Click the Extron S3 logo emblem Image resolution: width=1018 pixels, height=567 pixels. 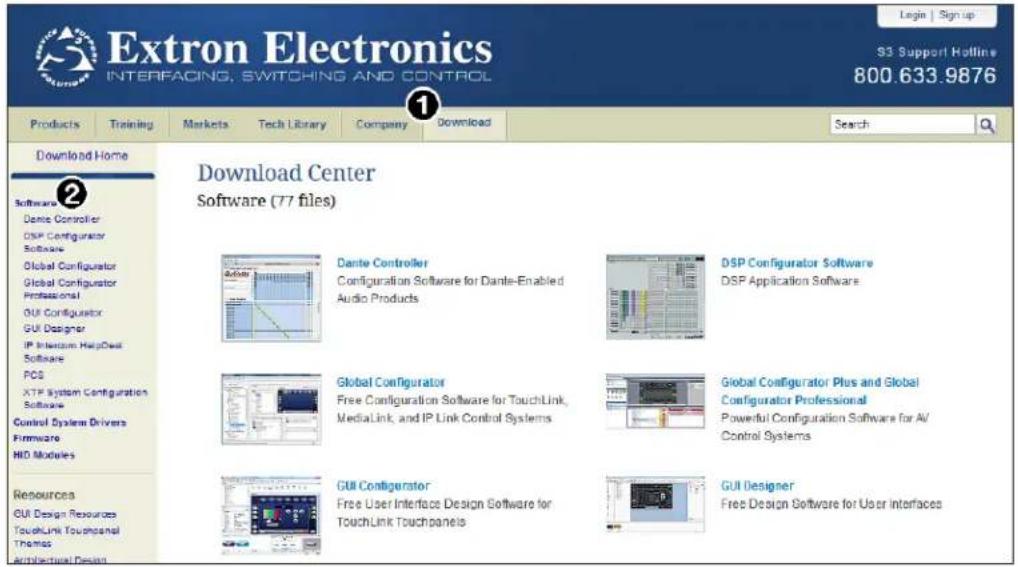(66, 57)
